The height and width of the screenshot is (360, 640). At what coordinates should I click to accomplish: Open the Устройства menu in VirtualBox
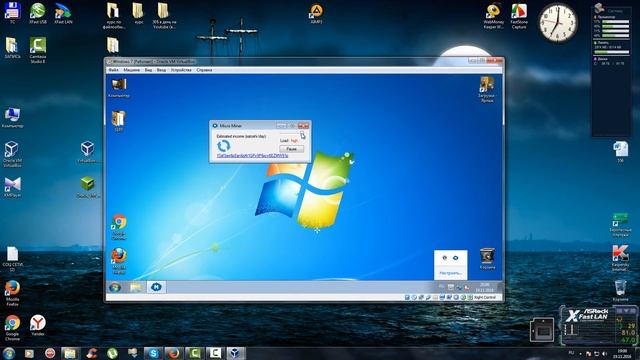click(181, 70)
